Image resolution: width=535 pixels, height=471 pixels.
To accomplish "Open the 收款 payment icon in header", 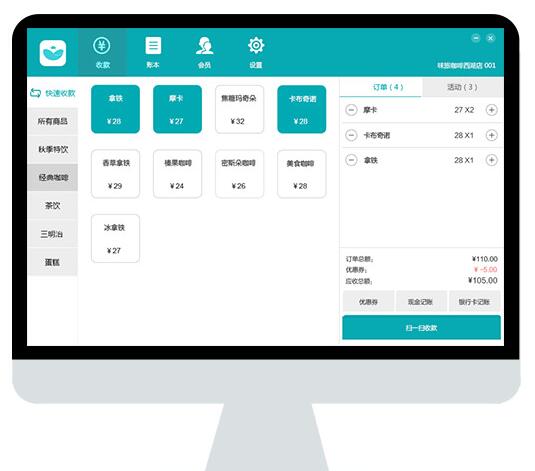I will 102,46.
